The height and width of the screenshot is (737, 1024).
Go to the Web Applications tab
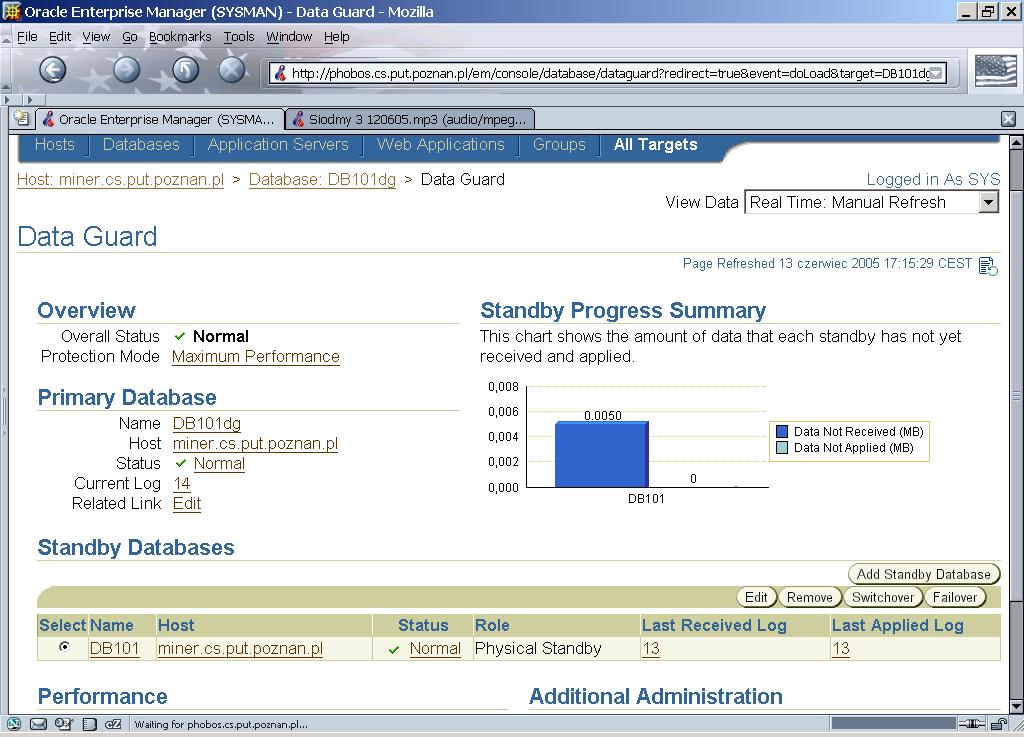coord(441,144)
